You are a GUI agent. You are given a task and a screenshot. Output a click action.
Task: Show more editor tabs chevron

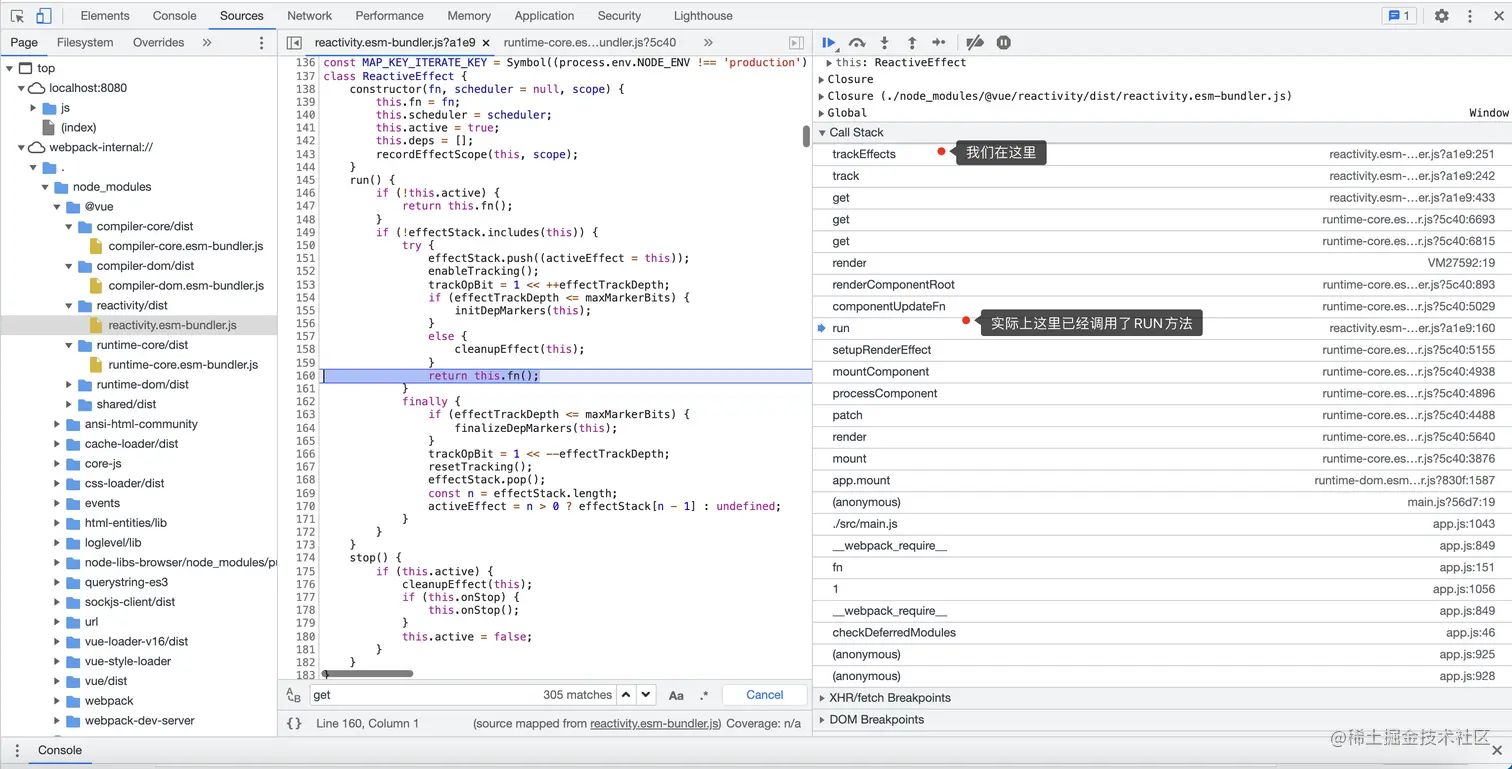[708, 43]
